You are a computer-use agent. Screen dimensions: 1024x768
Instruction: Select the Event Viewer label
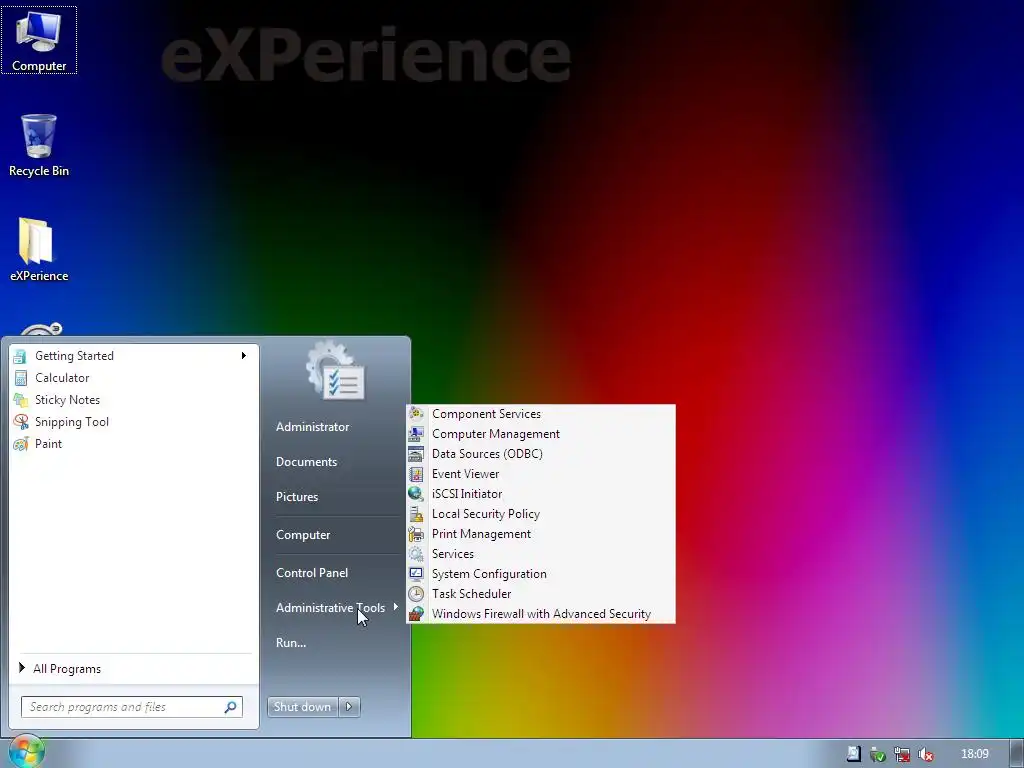[465, 474]
